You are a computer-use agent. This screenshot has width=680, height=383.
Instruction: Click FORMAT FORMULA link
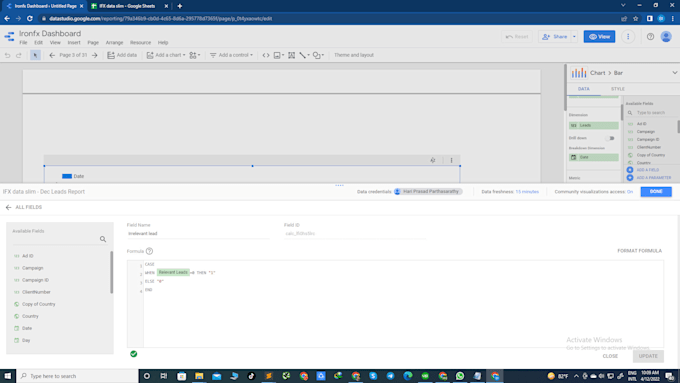point(639,251)
